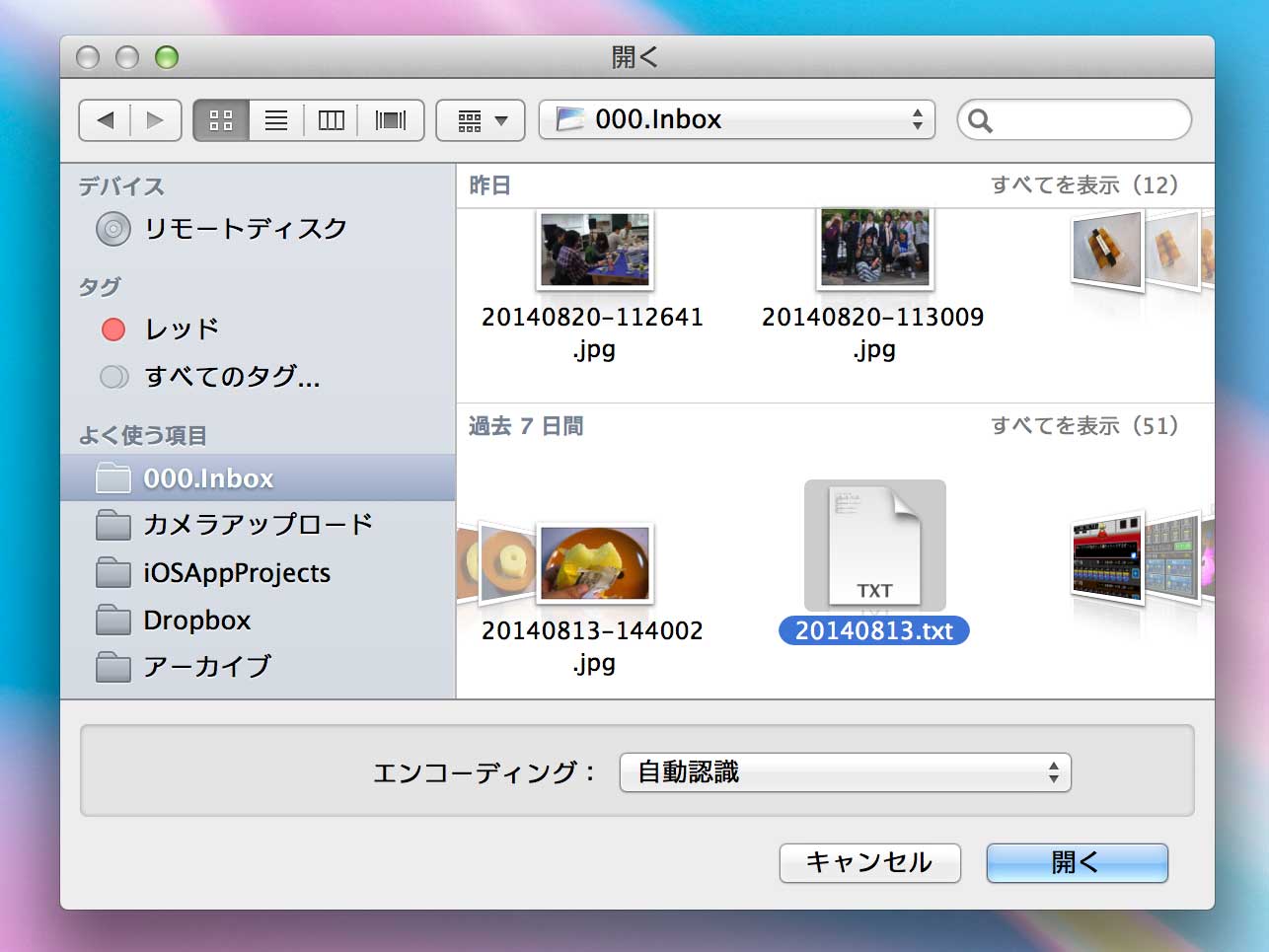
Task: Click the red tag color dot
Action: click(x=113, y=329)
